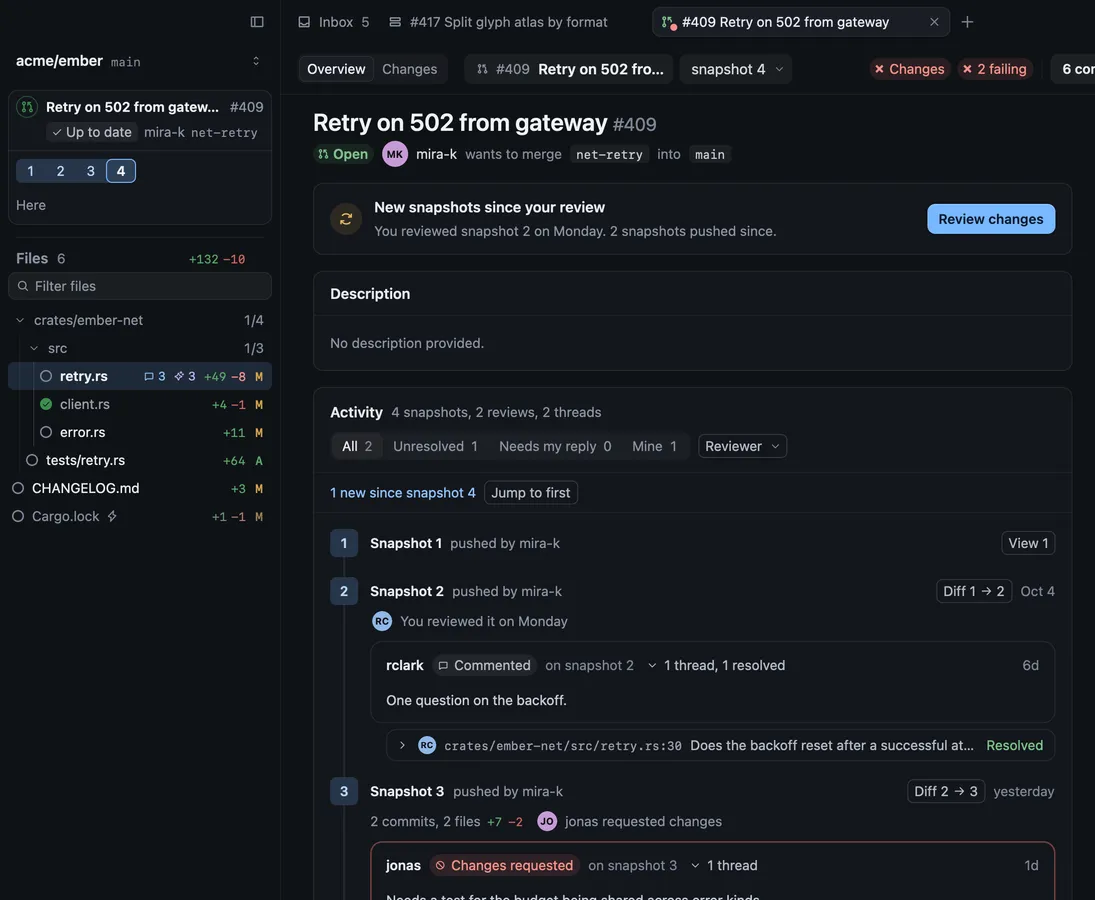Open Diff 1 → 2 comparison
1095x900 pixels.
coord(973,591)
